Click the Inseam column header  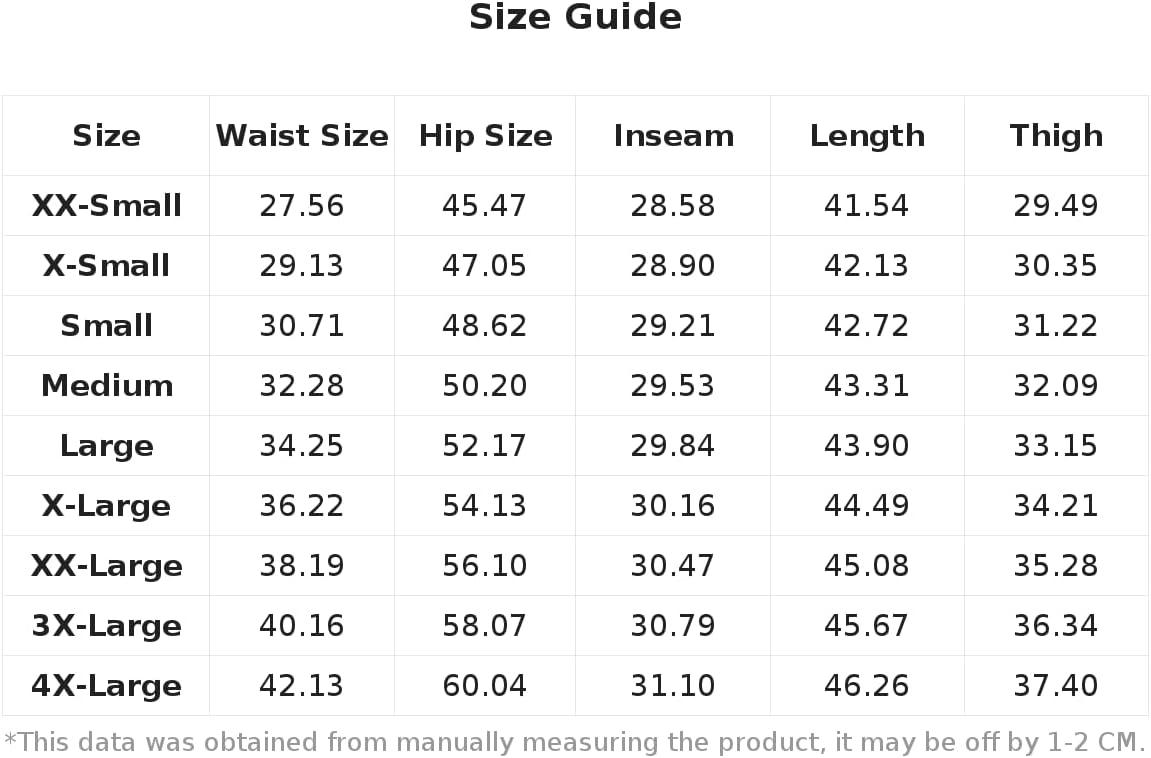pyautogui.click(x=673, y=136)
